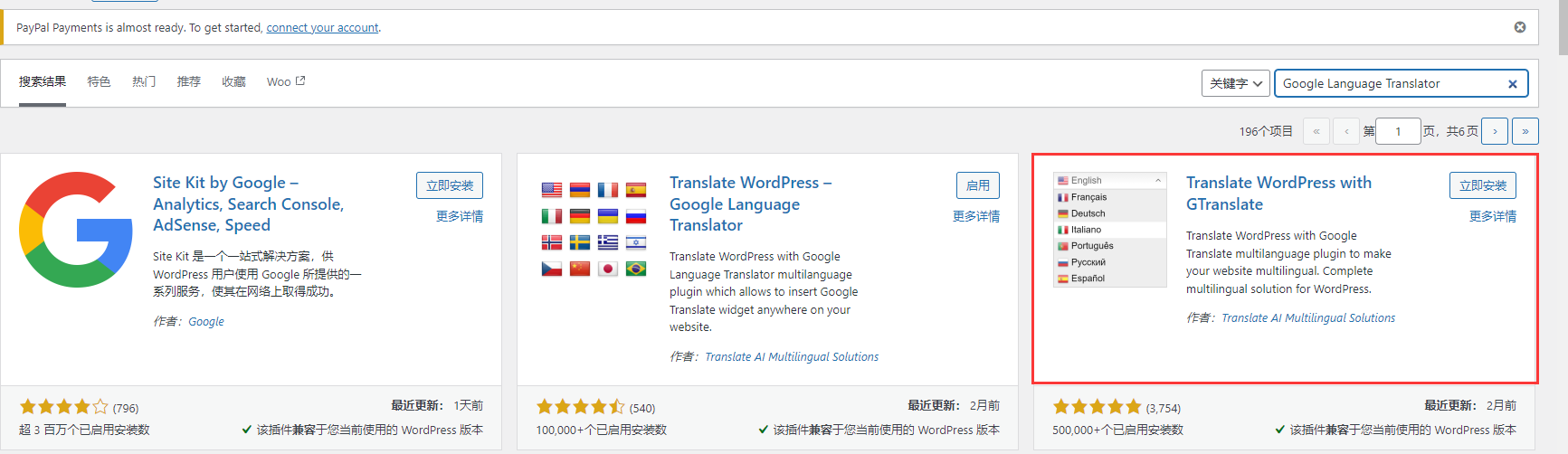Switch to the 热门 tab
The height and width of the screenshot is (454, 1568).
click(144, 81)
